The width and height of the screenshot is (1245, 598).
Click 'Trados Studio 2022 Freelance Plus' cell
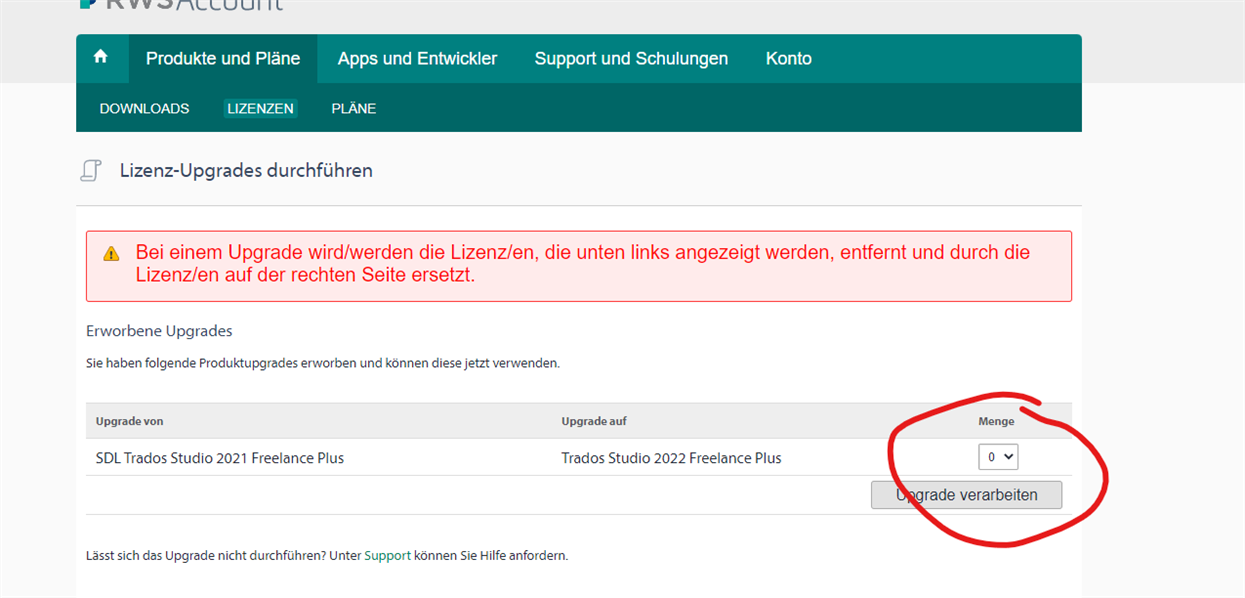[672, 458]
